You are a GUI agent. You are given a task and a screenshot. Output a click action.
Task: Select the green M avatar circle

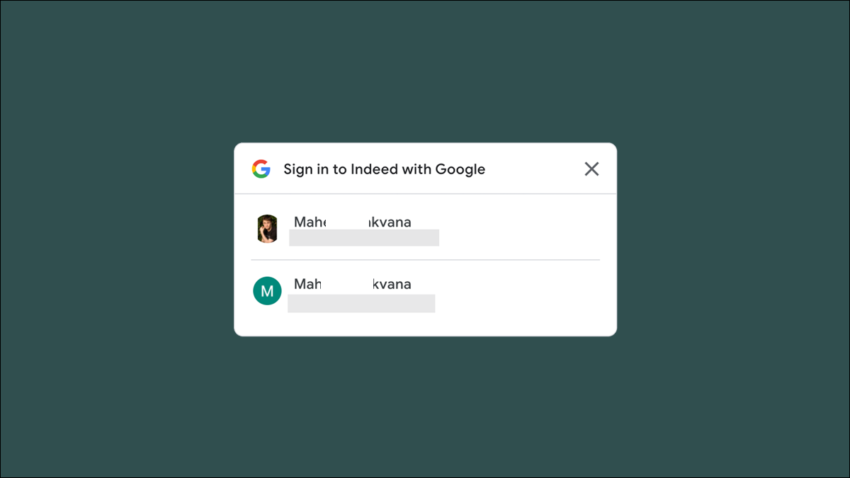pos(267,291)
